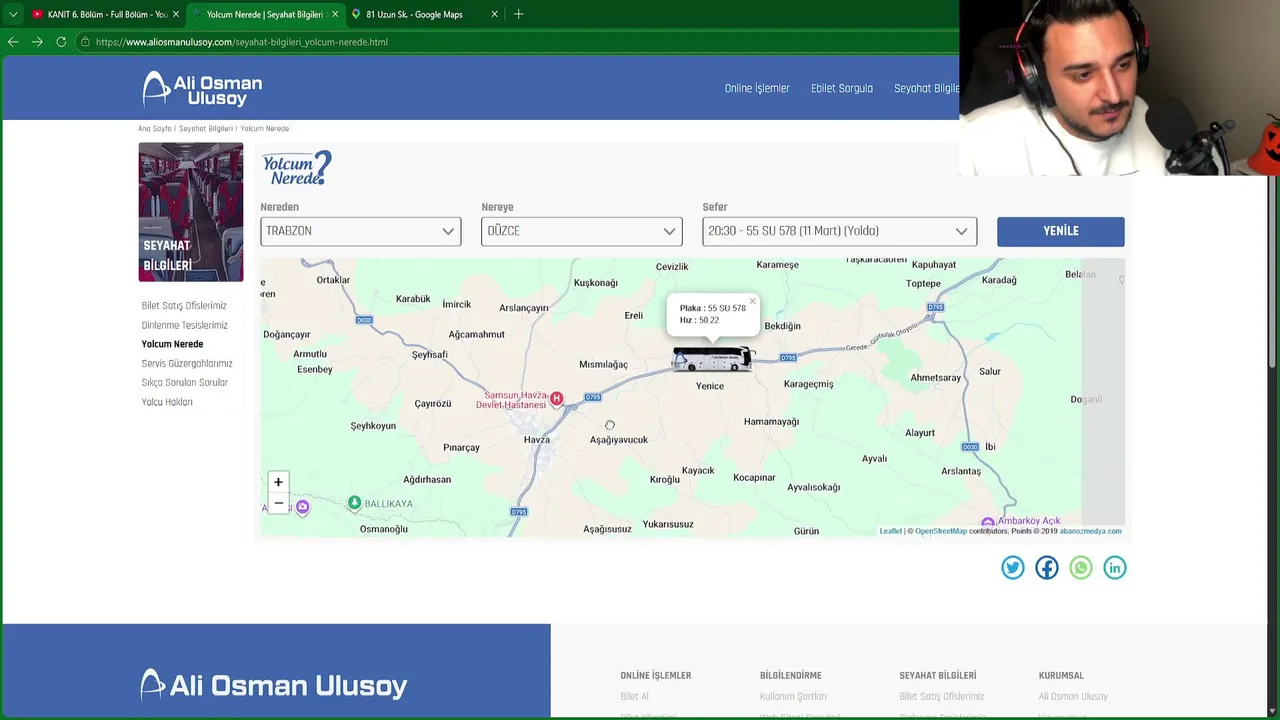Viewport: 1280px width, 720px height.
Task: Open the OpenStreetMap attribution link
Action: 941,531
